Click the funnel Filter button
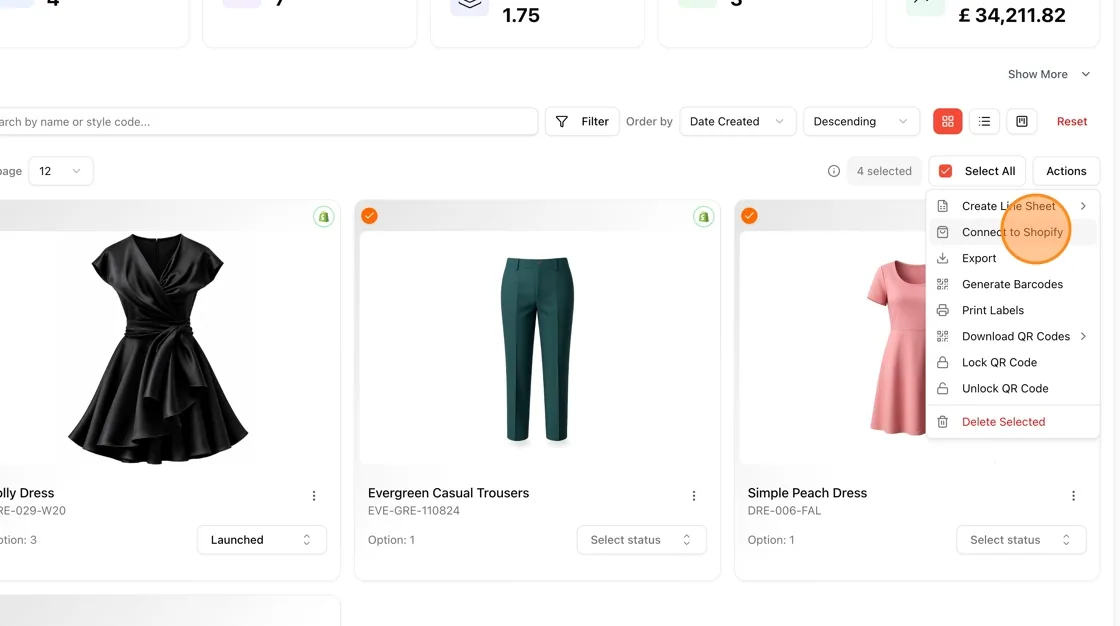This screenshot has height=626, width=1120. [582, 121]
